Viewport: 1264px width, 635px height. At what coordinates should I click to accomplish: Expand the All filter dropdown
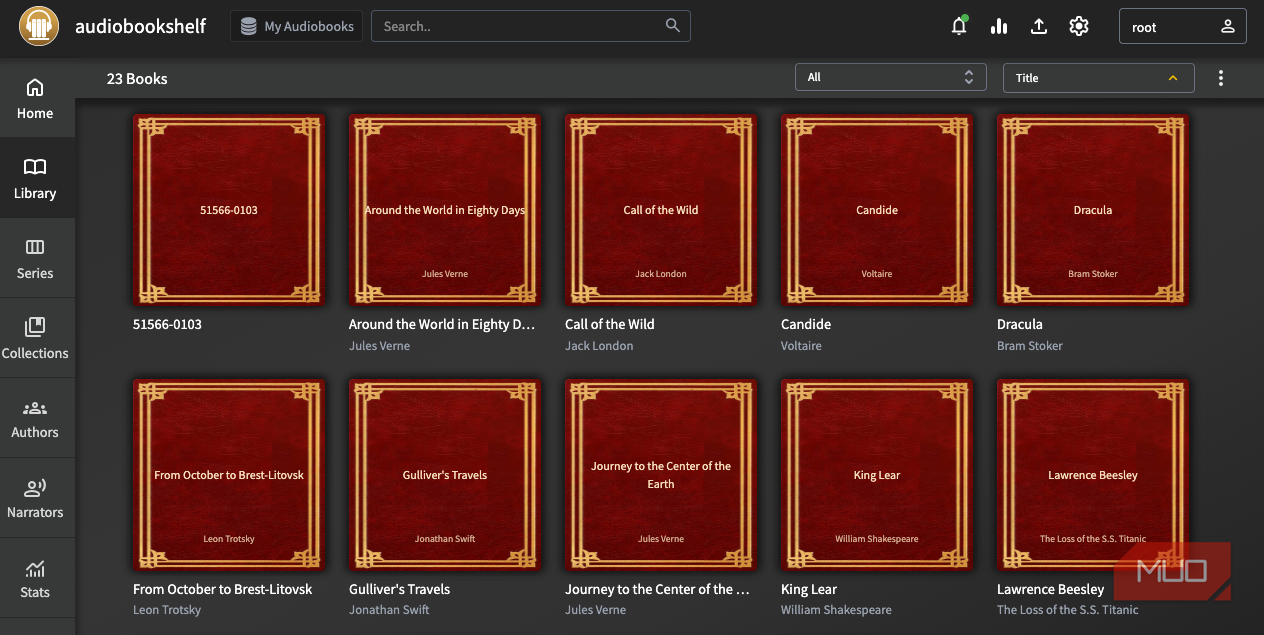tap(891, 78)
